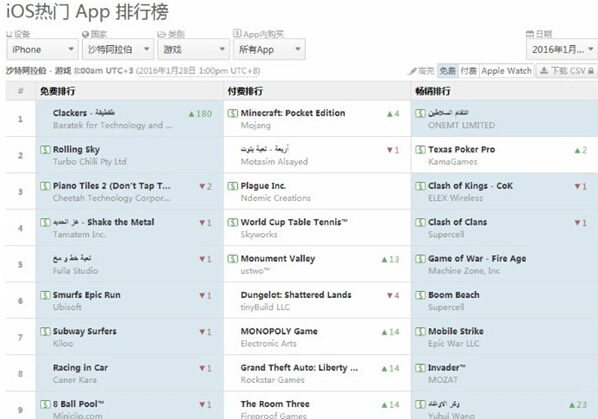Click in-app purchase icon beside Mobile Strike

(420, 331)
